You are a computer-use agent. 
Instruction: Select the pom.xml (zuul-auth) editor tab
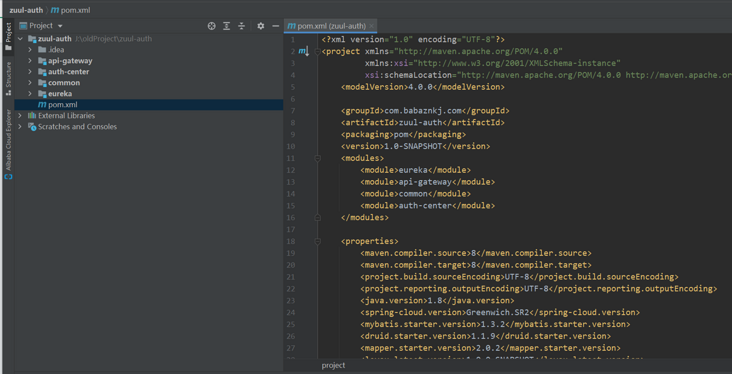pos(327,26)
